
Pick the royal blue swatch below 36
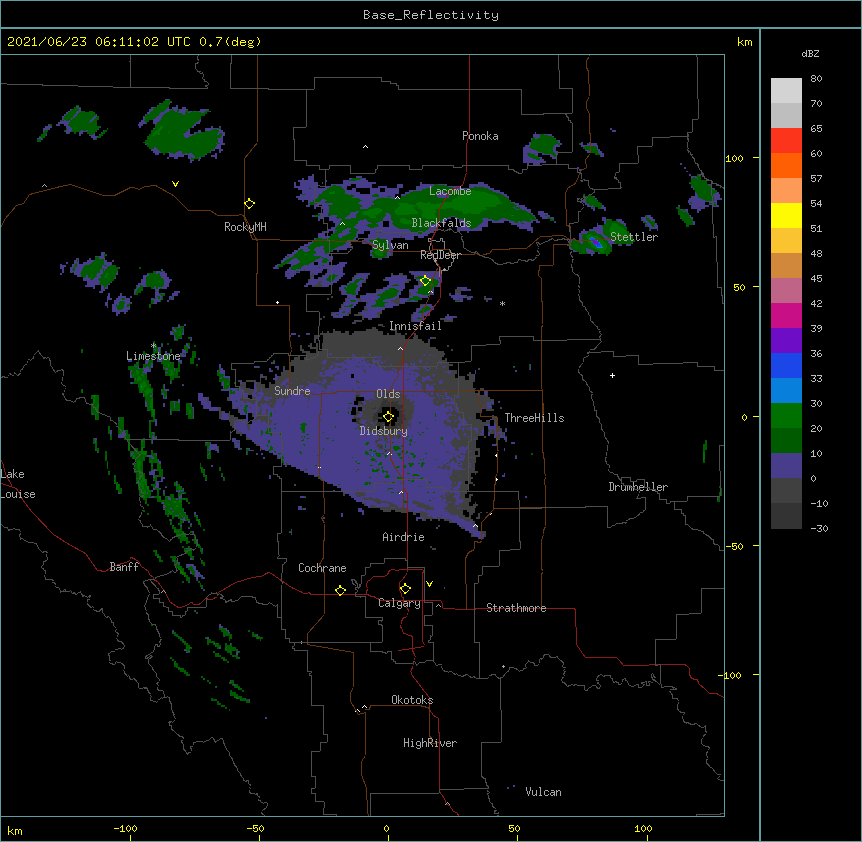(786, 365)
